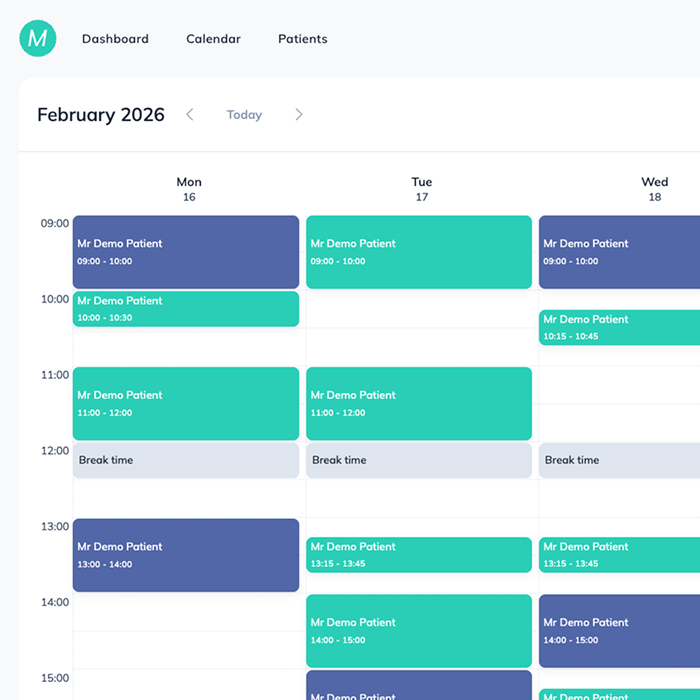Open Monday 13:00 - 14:00 appointment

click(186, 555)
